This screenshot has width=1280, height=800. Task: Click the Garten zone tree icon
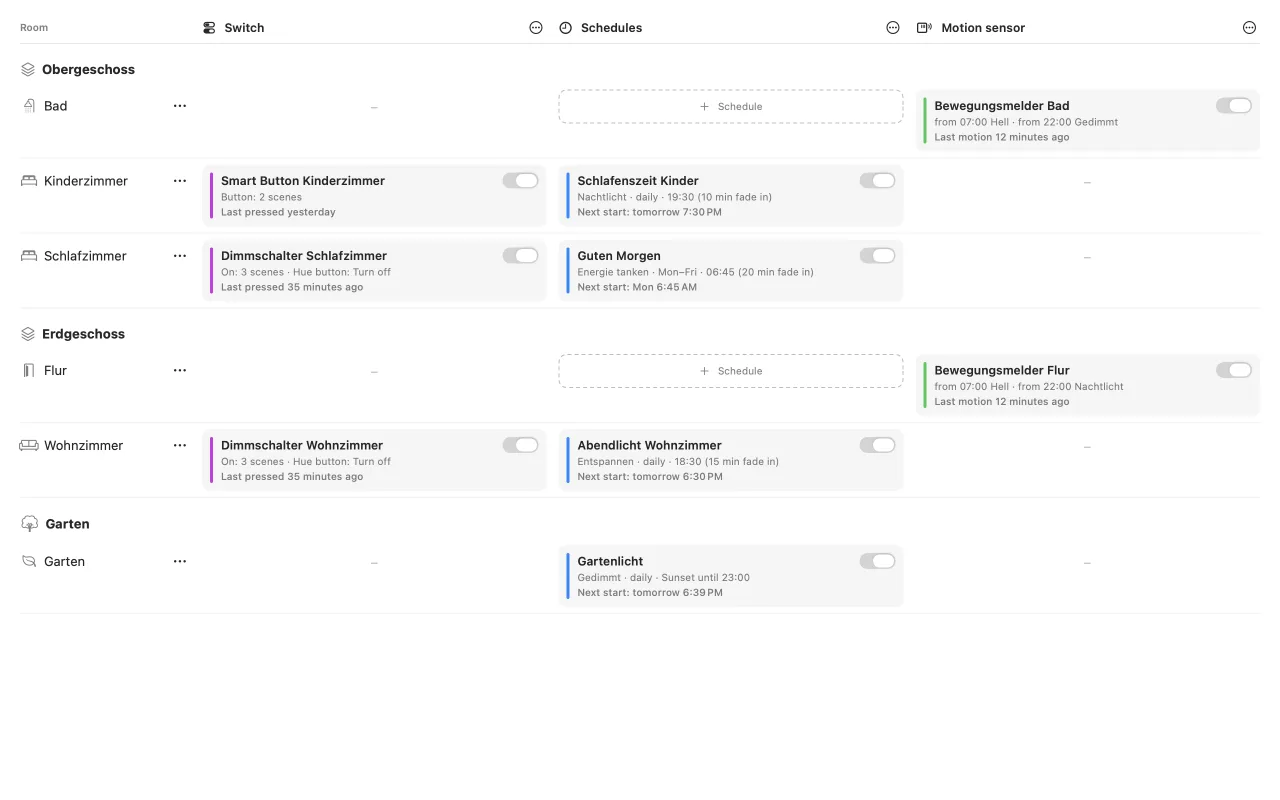pos(29,524)
